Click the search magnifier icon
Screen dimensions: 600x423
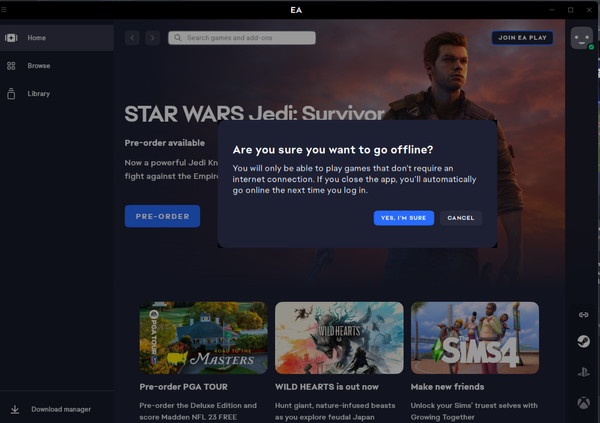(x=178, y=38)
